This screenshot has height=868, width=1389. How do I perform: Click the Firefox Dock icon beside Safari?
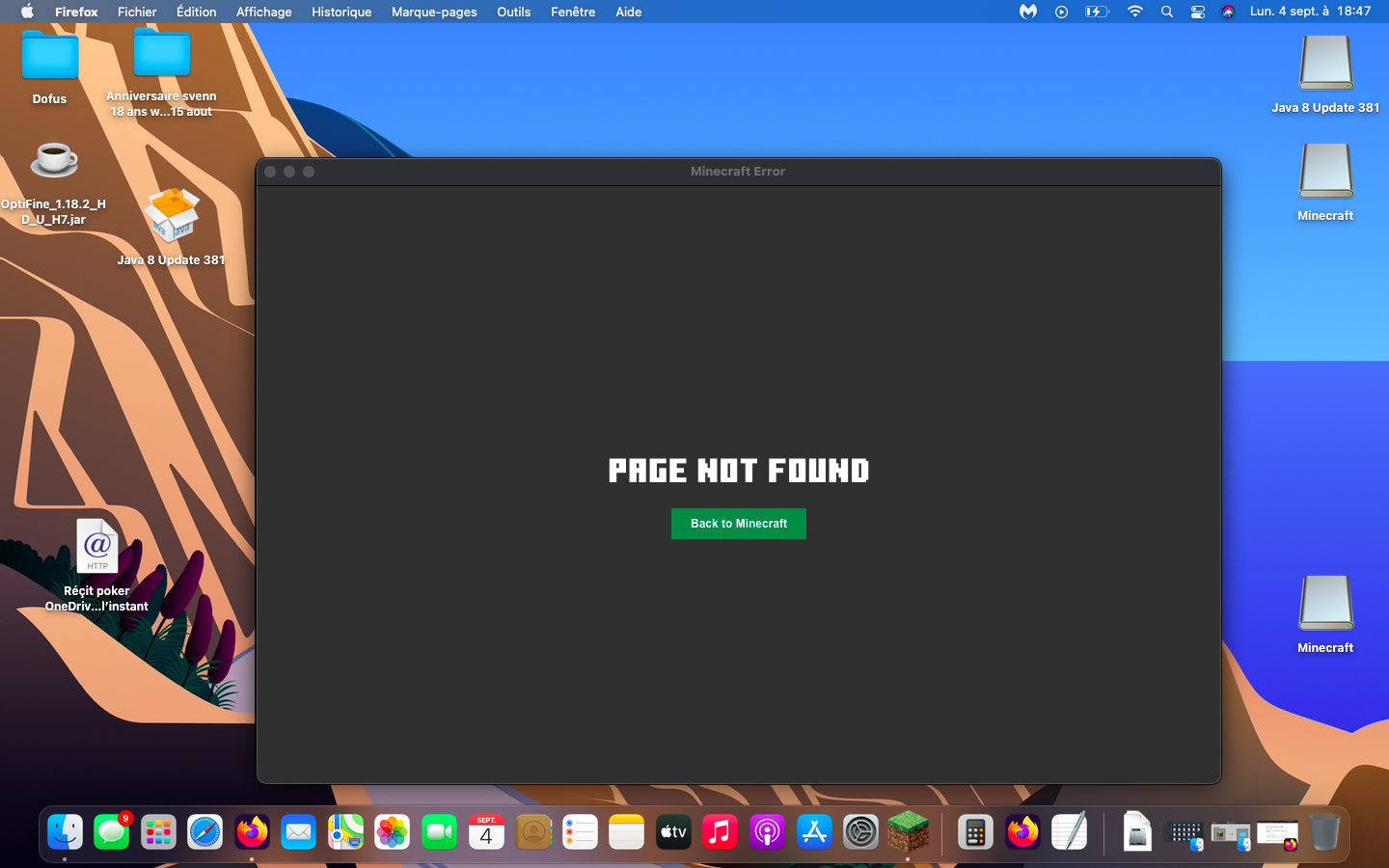click(252, 831)
